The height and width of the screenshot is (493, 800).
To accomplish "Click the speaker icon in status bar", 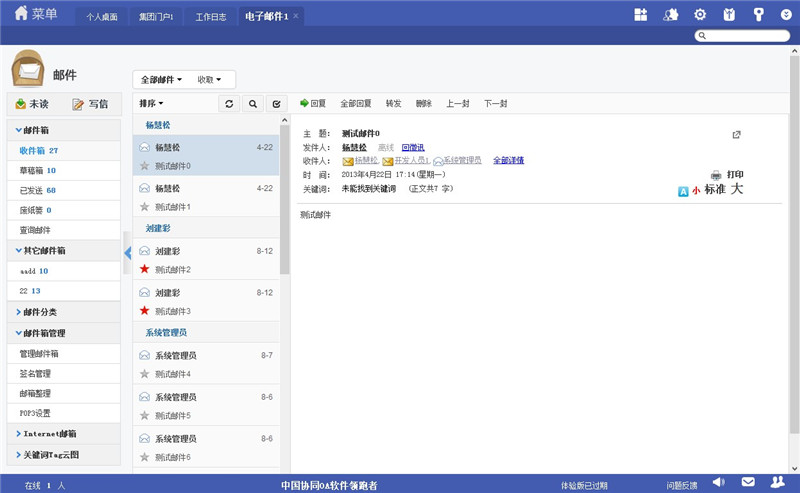I will point(718,482).
